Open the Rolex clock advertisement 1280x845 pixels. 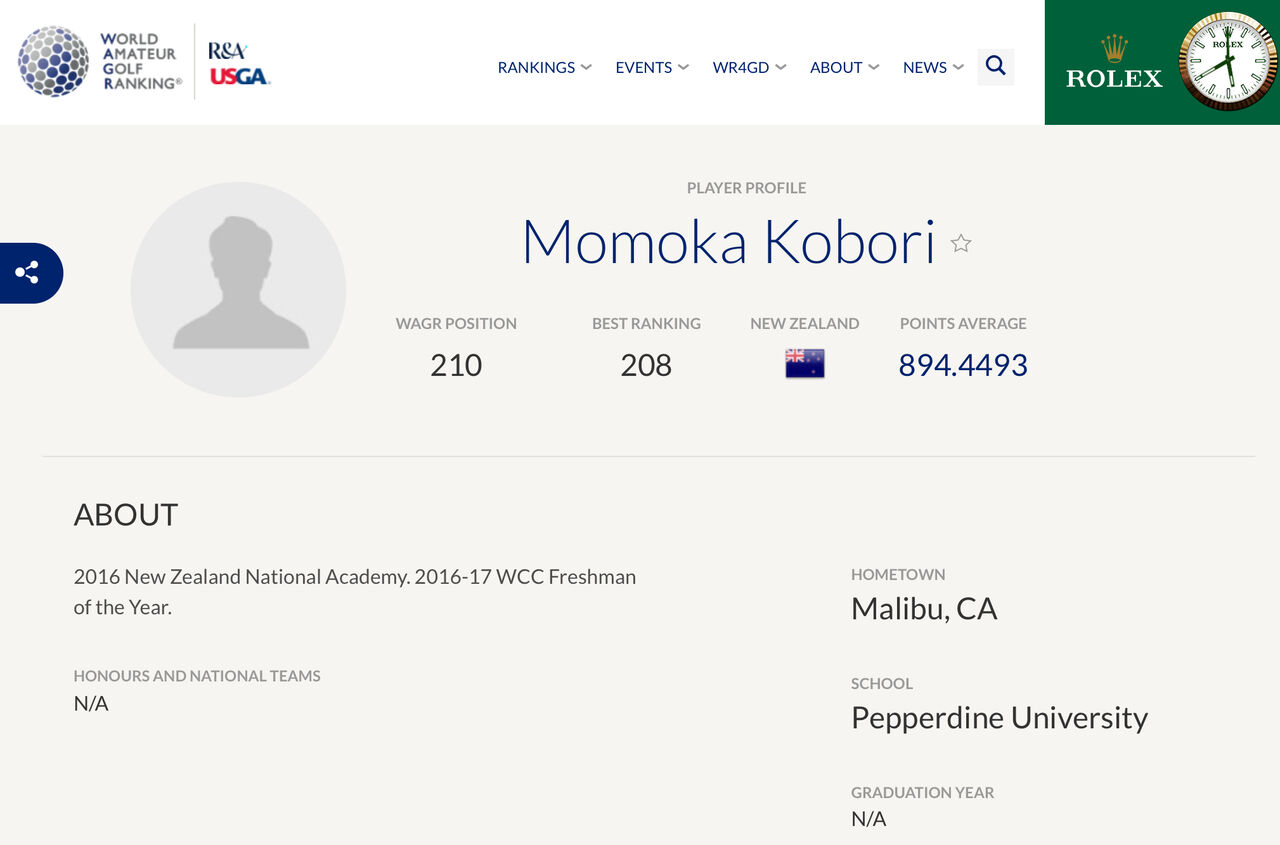[1162, 62]
